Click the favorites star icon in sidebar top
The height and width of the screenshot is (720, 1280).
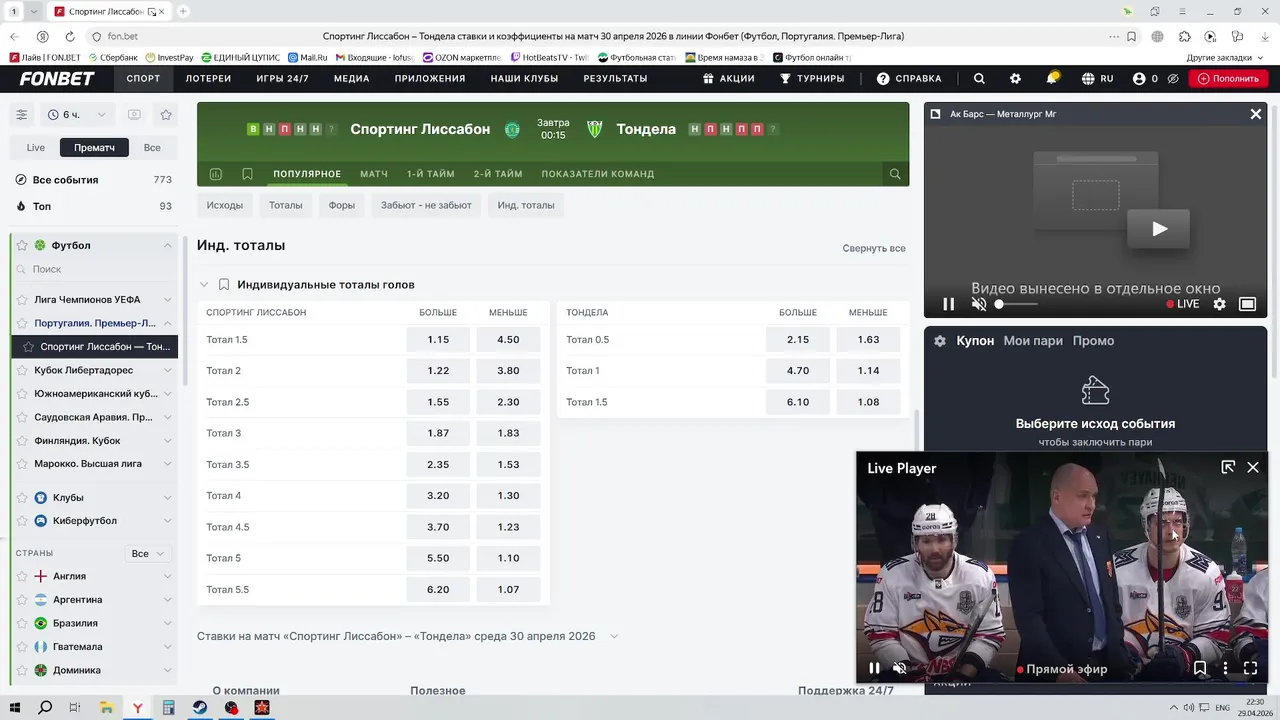pyautogui.click(x=166, y=114)
